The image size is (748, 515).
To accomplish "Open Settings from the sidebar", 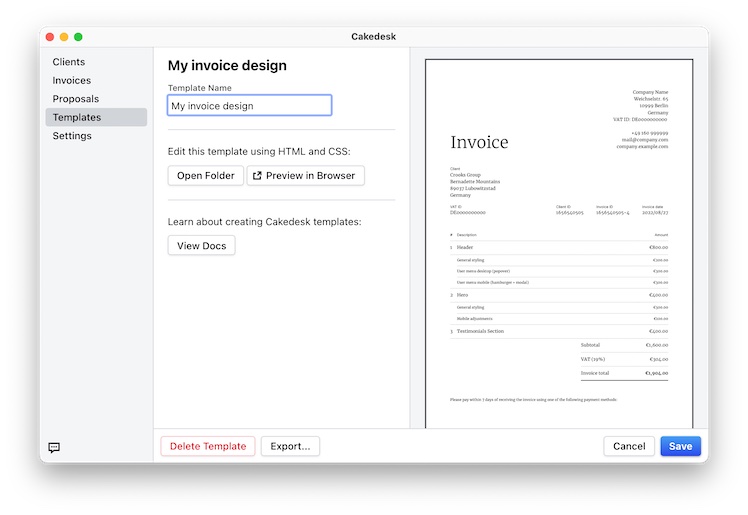I will click(x=73, y=136).
